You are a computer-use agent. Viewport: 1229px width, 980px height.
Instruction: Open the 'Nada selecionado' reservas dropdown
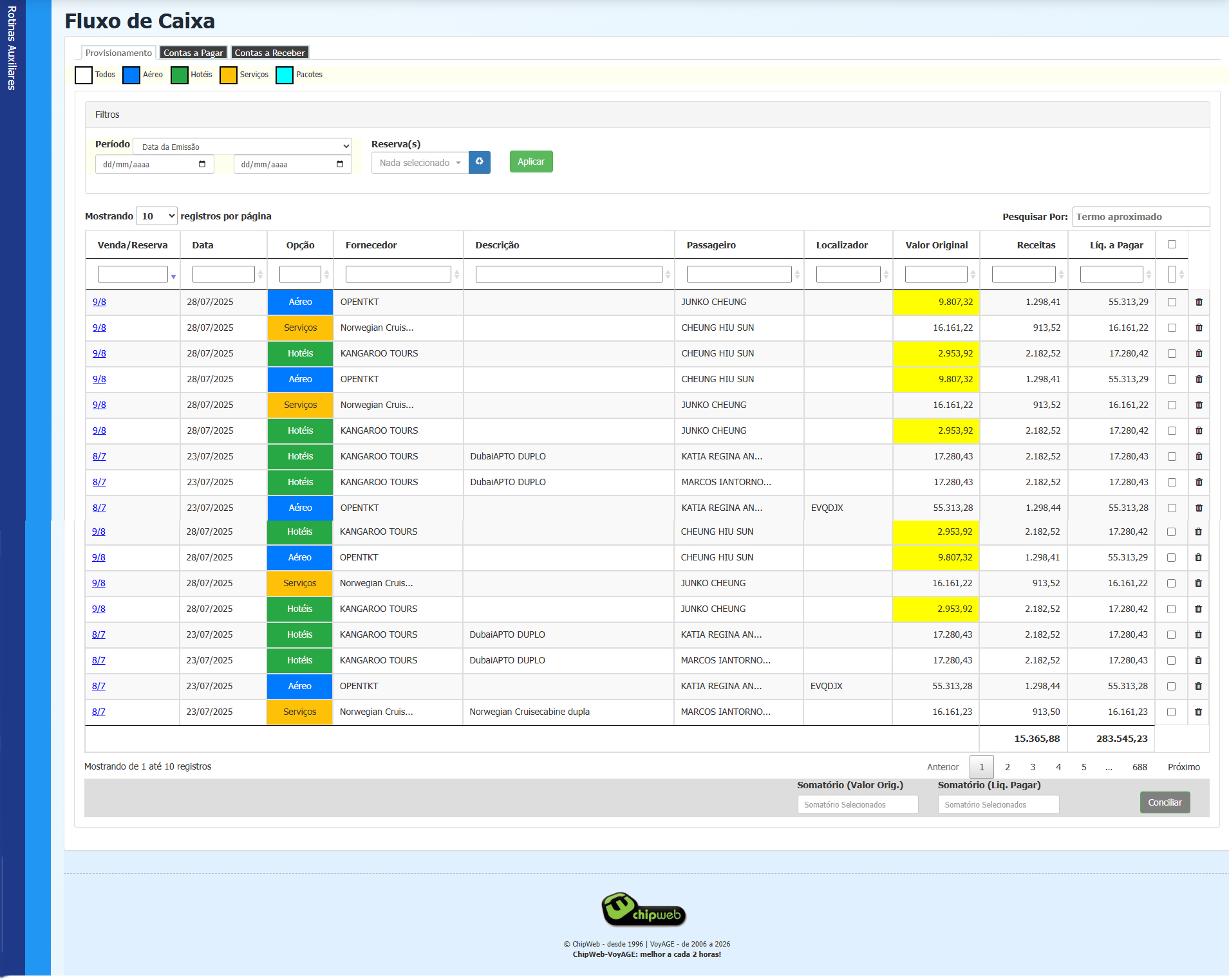coord(420,163)
